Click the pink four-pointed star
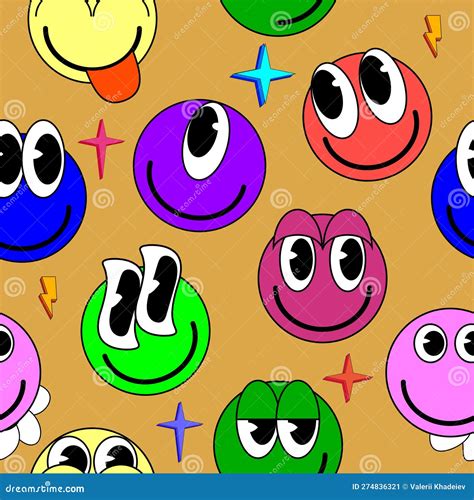 click(101, 149)
